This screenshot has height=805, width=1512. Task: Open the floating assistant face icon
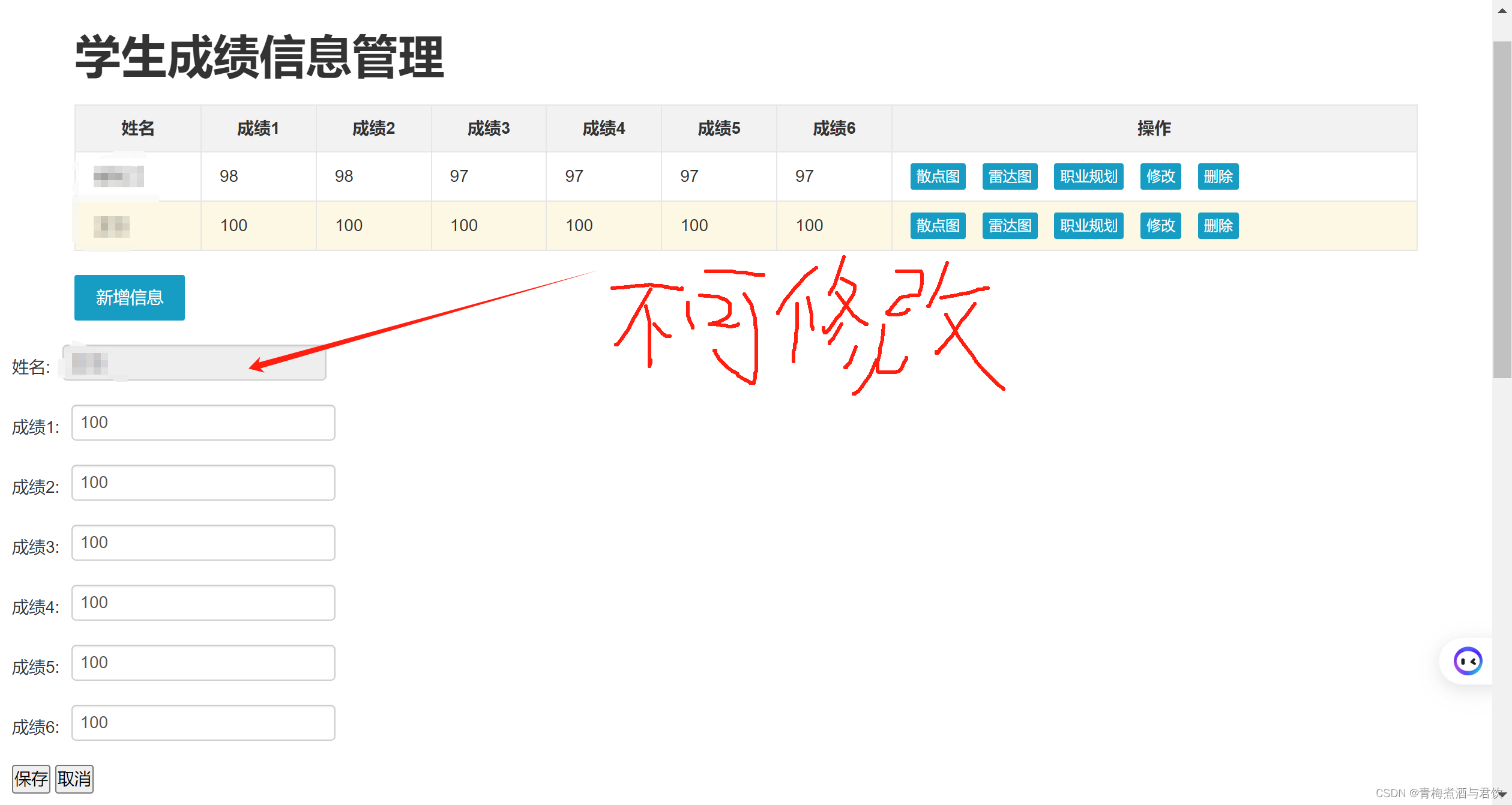(x=1468, y=661)
